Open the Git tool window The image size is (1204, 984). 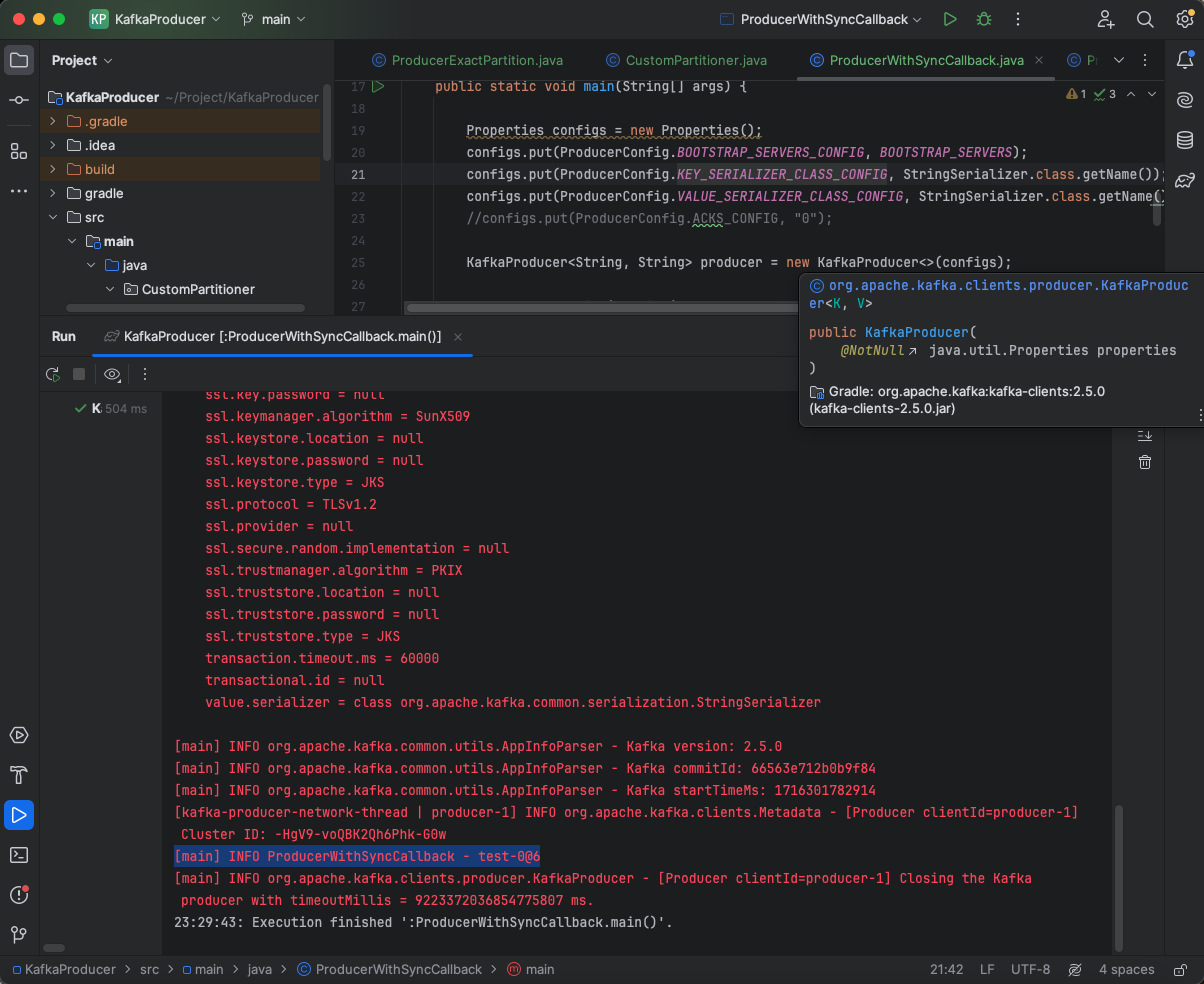(19, 935)
